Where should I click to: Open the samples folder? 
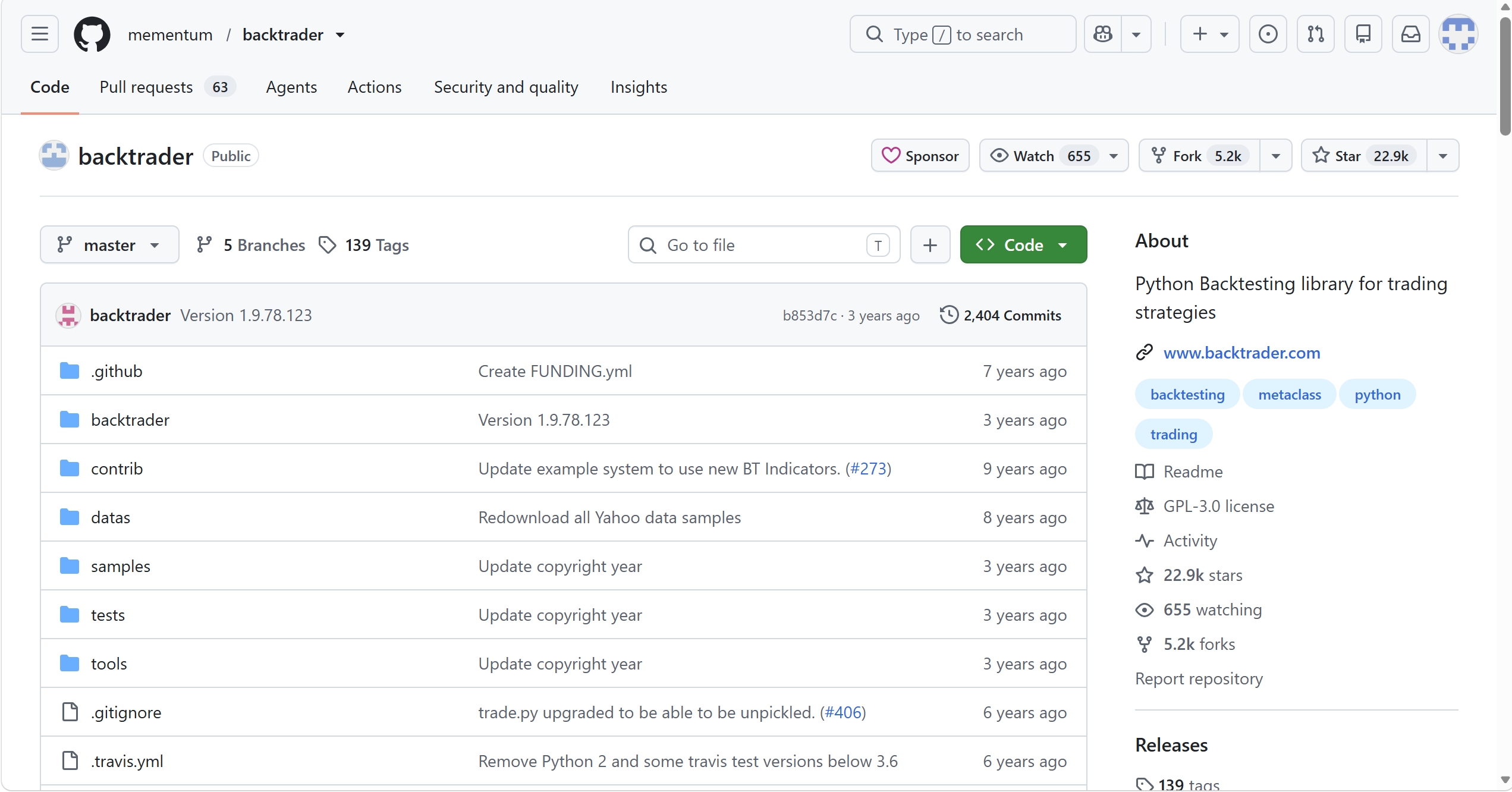pos(121,566)
